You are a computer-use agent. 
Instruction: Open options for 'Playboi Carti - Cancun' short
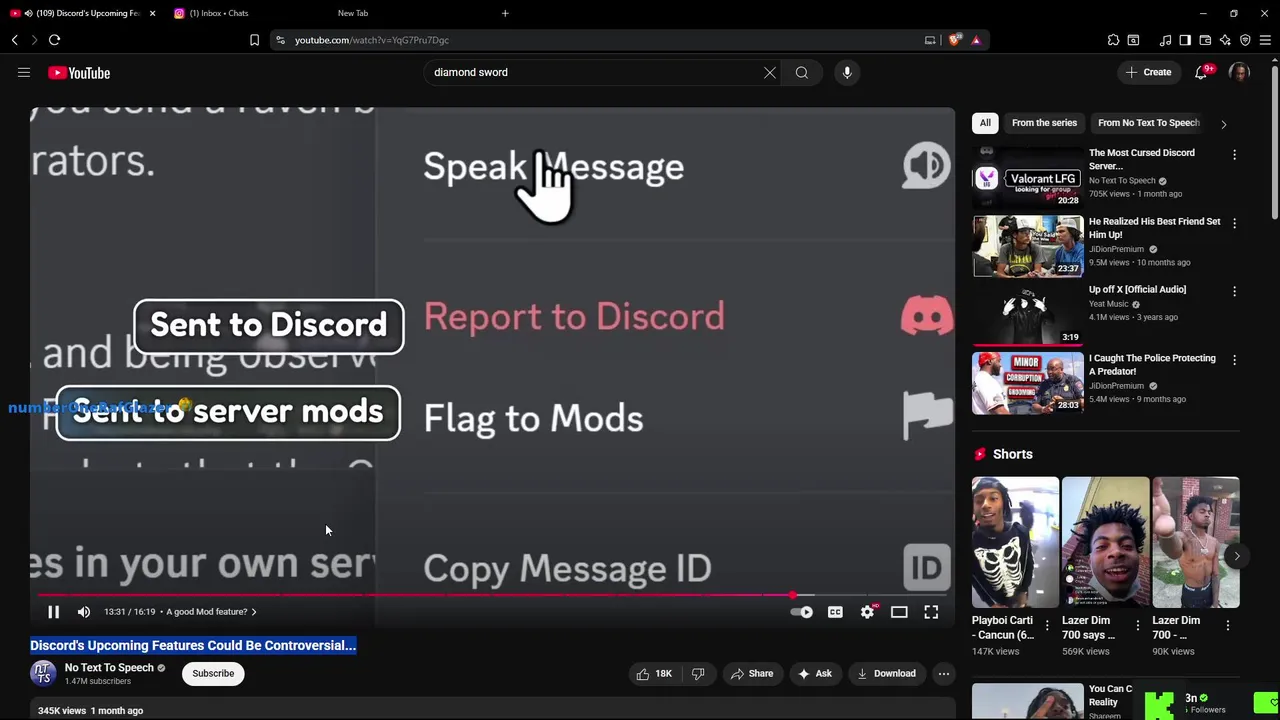pos(1047,626)
